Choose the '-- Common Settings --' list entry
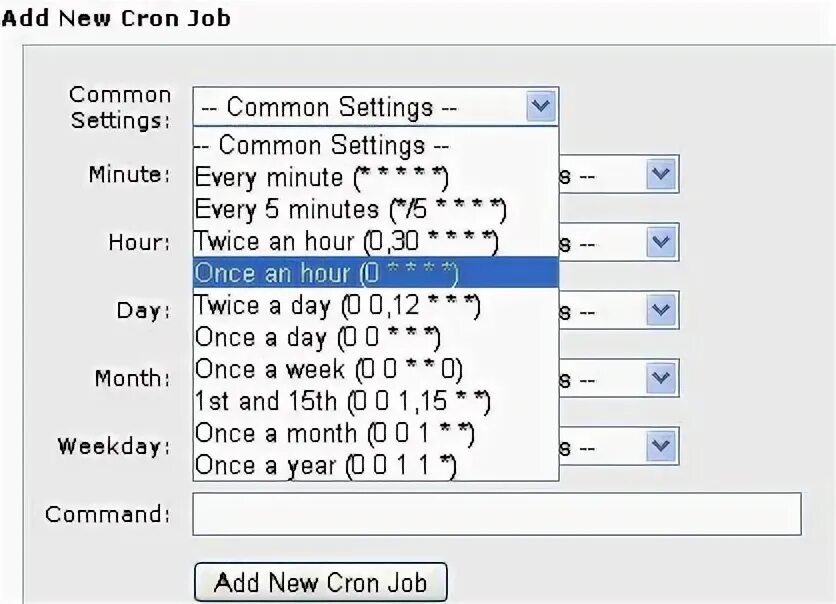The width and height of the screenshot is (836, 604). pyautogui.click(x=322, y=146)
